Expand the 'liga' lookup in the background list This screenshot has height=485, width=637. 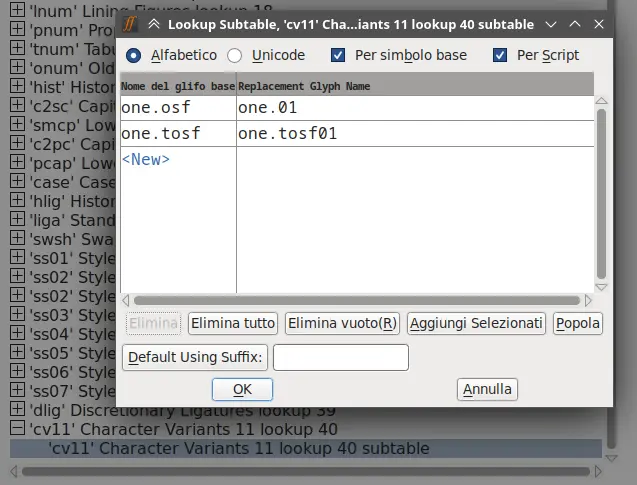17,219
